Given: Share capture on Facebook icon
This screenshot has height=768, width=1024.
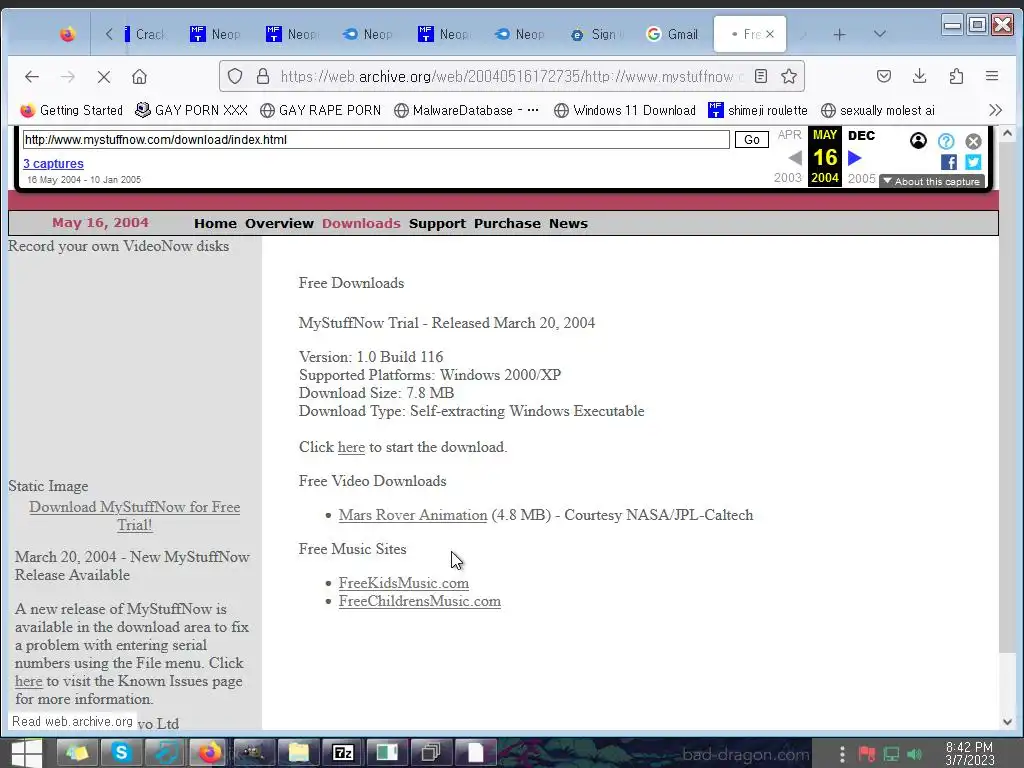Looking at the screenshot, I should coord(949,162).
